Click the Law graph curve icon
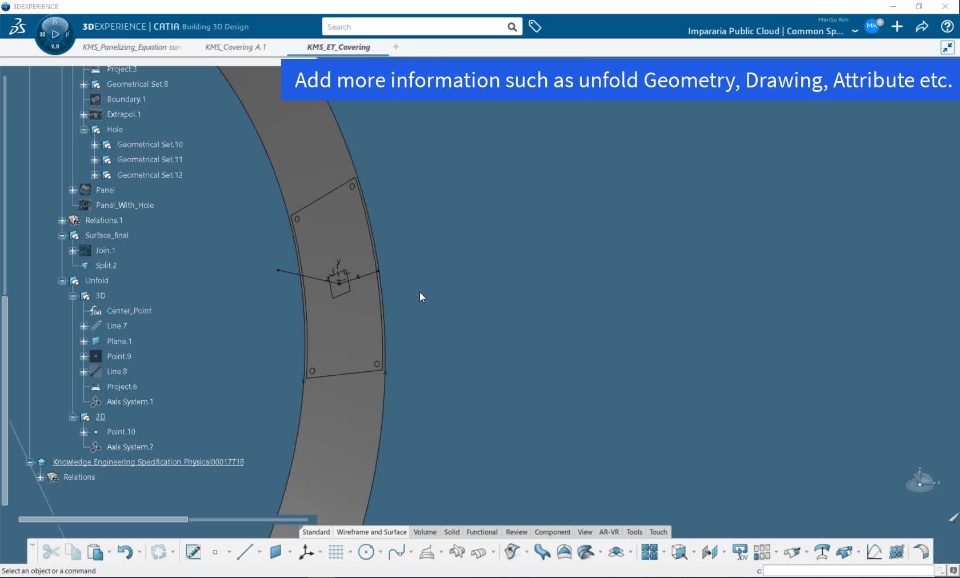Screen dimensions: 960x578 874,552
